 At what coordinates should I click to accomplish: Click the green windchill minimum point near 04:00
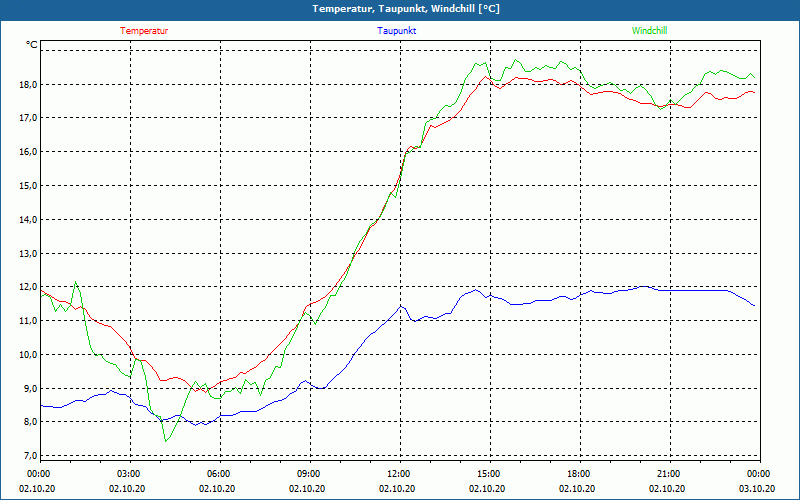(166, 441)
